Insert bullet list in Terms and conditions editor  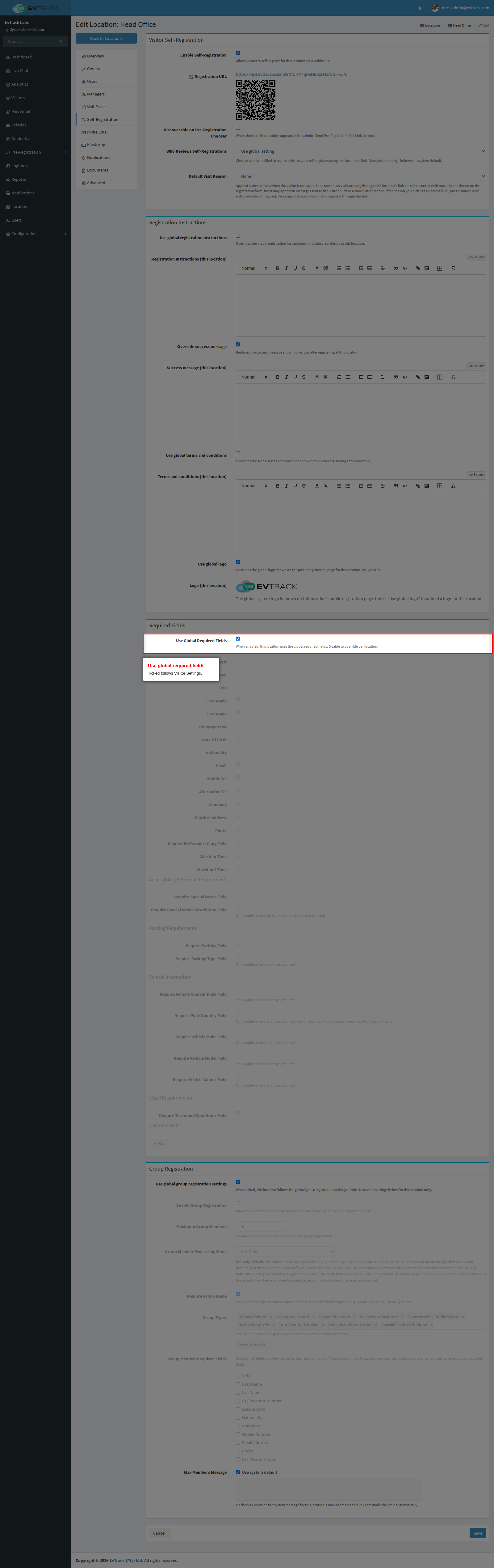347,486
